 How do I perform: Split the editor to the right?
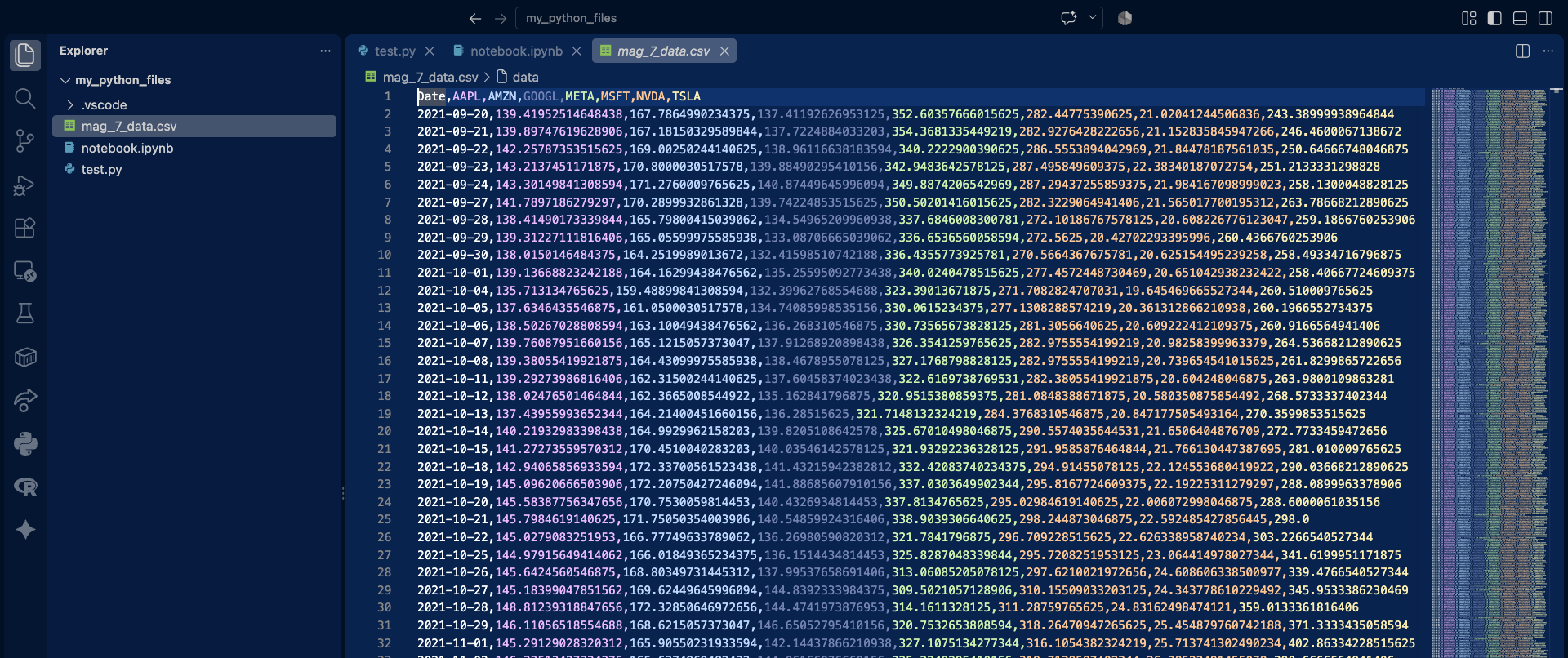[x=1522, y=51]
